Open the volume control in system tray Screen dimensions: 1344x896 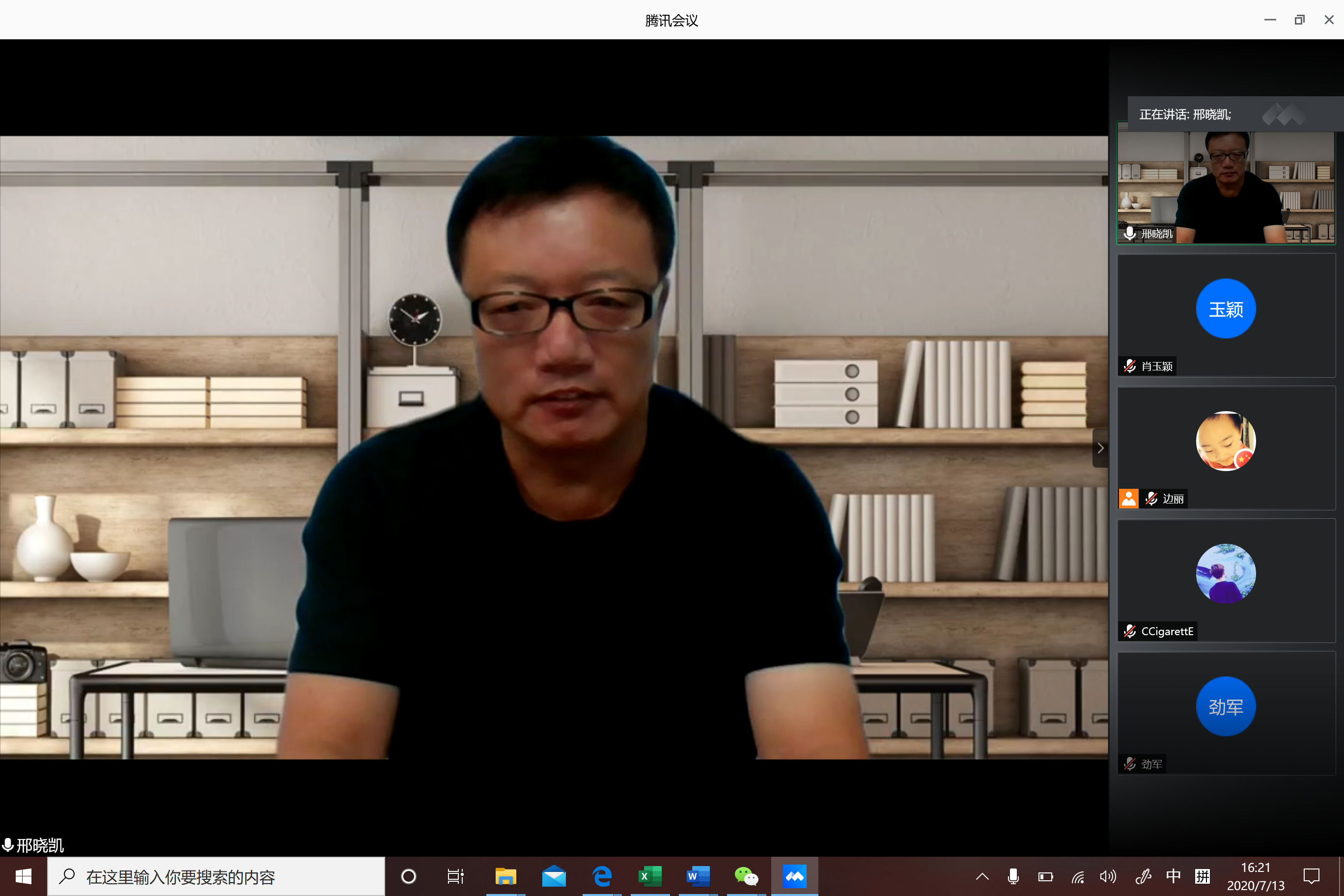coord(1107,876)
